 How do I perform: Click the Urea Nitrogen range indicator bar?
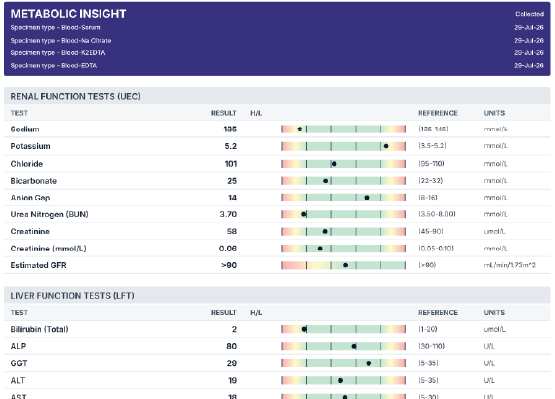click(343, 214)
